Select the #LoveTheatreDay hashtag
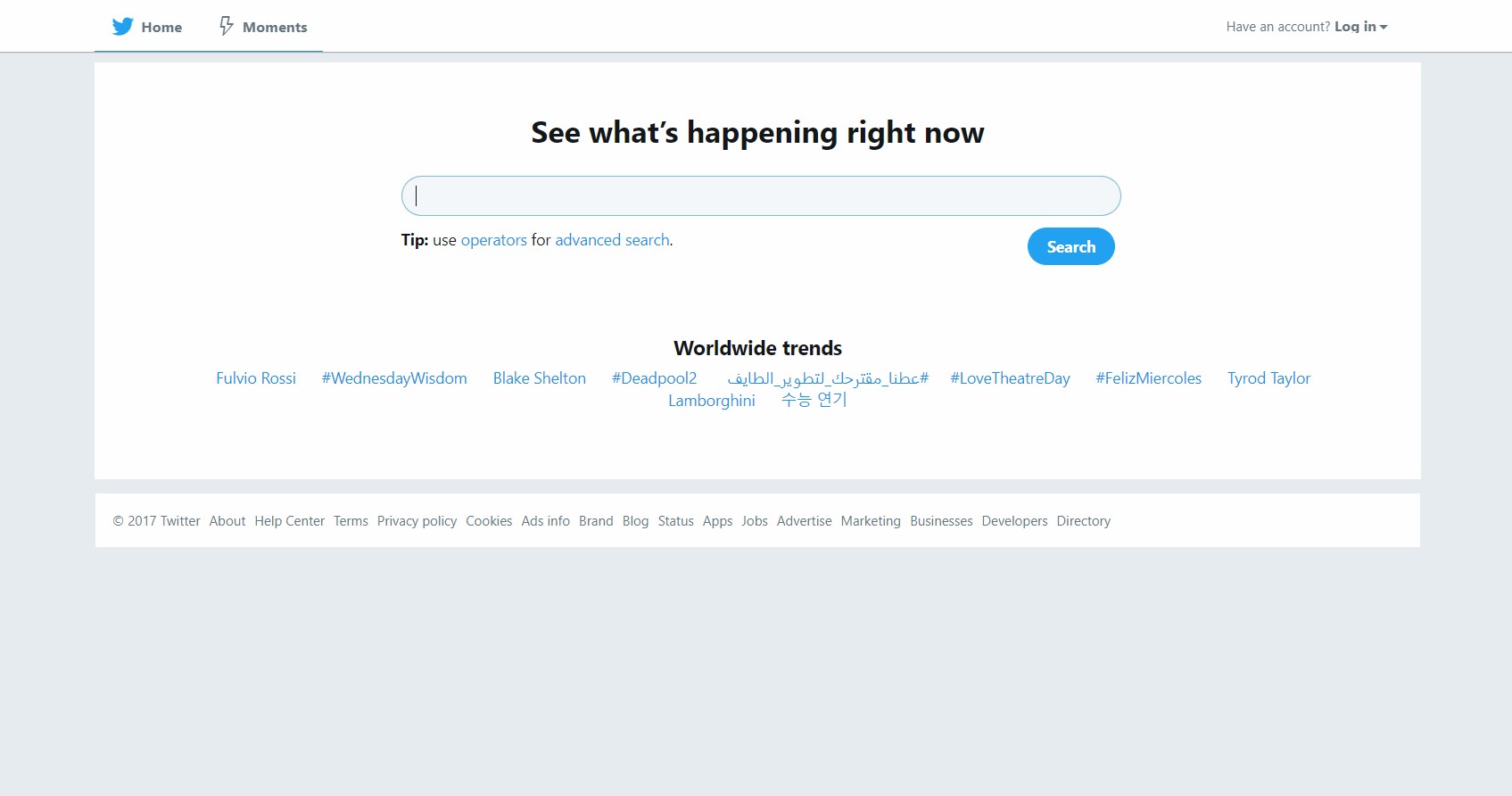This screenshot has height=796, width=1512. tap(1010, 378)
